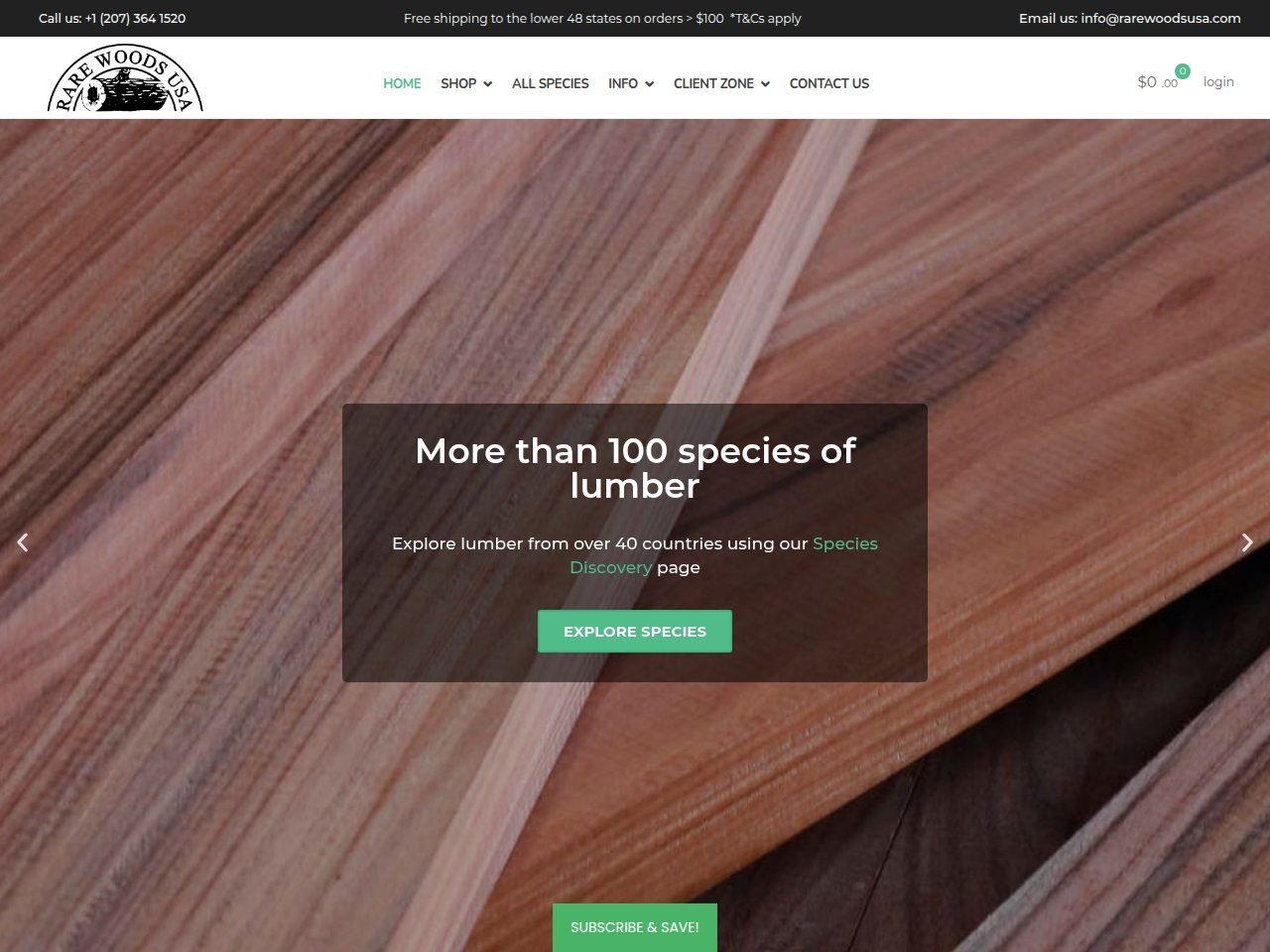
Task: Click the 'More than 100 species of lumber' heading
Action: (635, 468)
